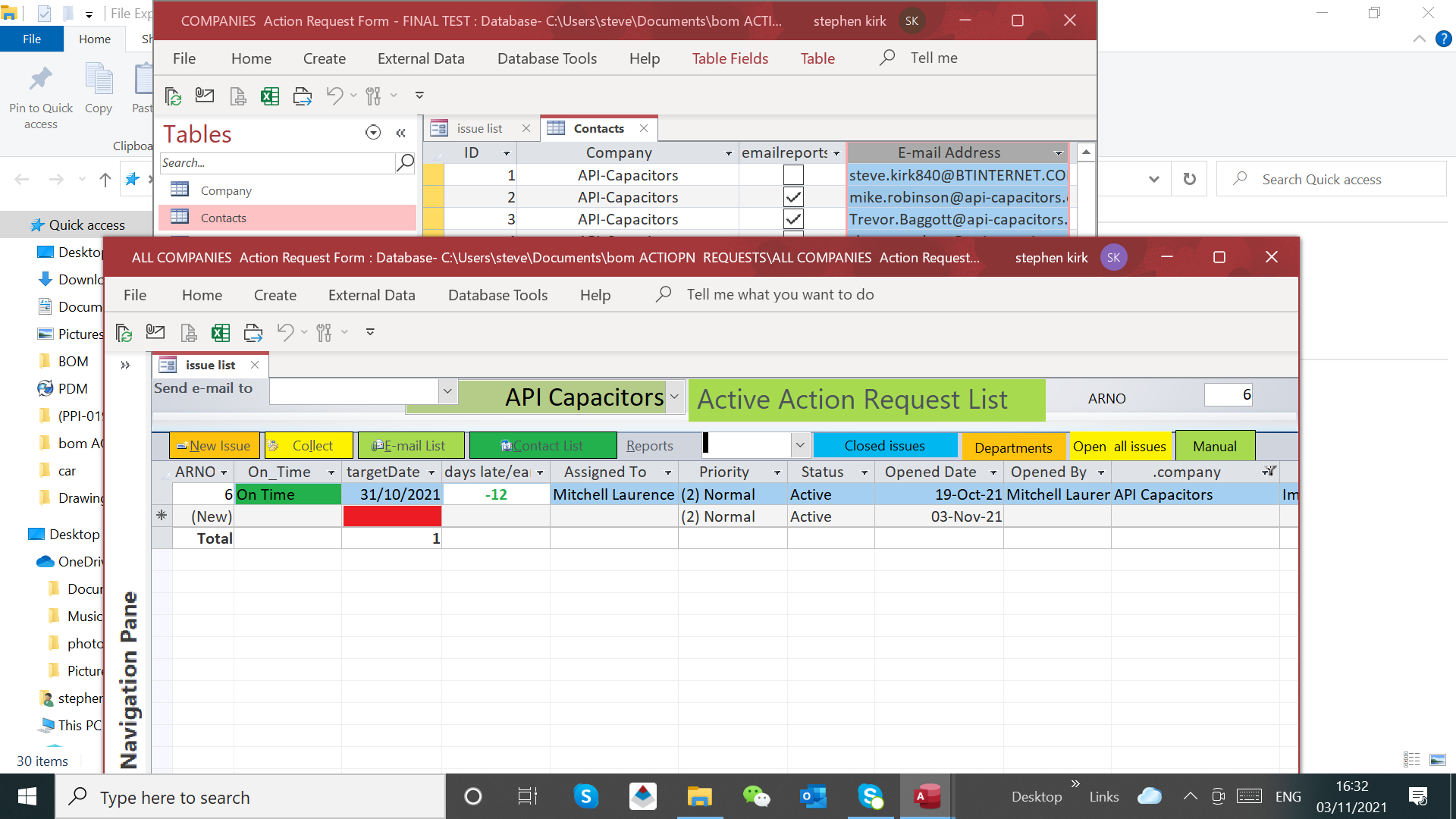Click the search magnifier in Tables pane

pyautogui.click(x=405, y=162)
